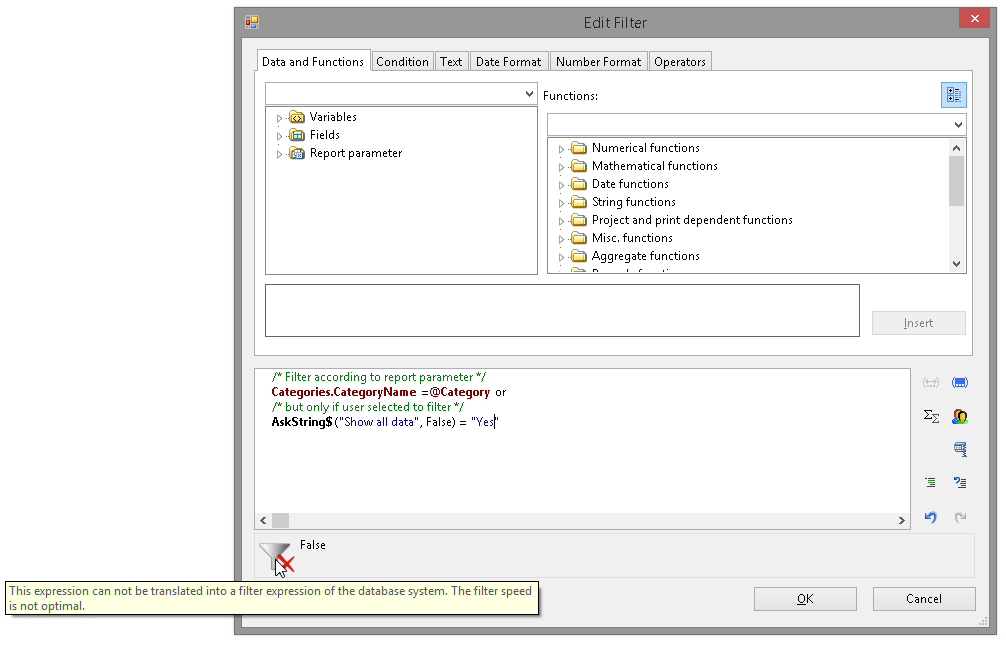Click the funnel with red X icon
The width and height of the screenshot is (1006, 645).
click(277, 558)
